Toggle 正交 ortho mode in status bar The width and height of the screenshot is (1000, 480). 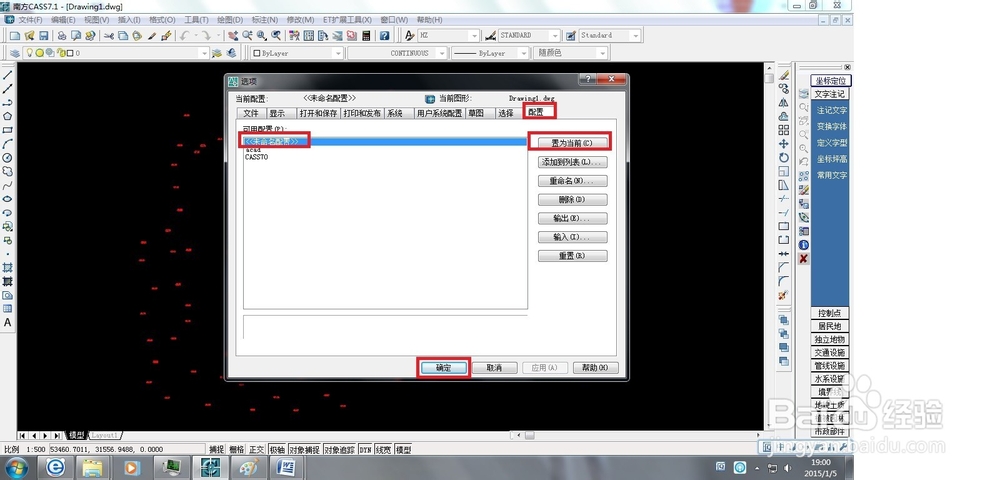pos(256,449)
